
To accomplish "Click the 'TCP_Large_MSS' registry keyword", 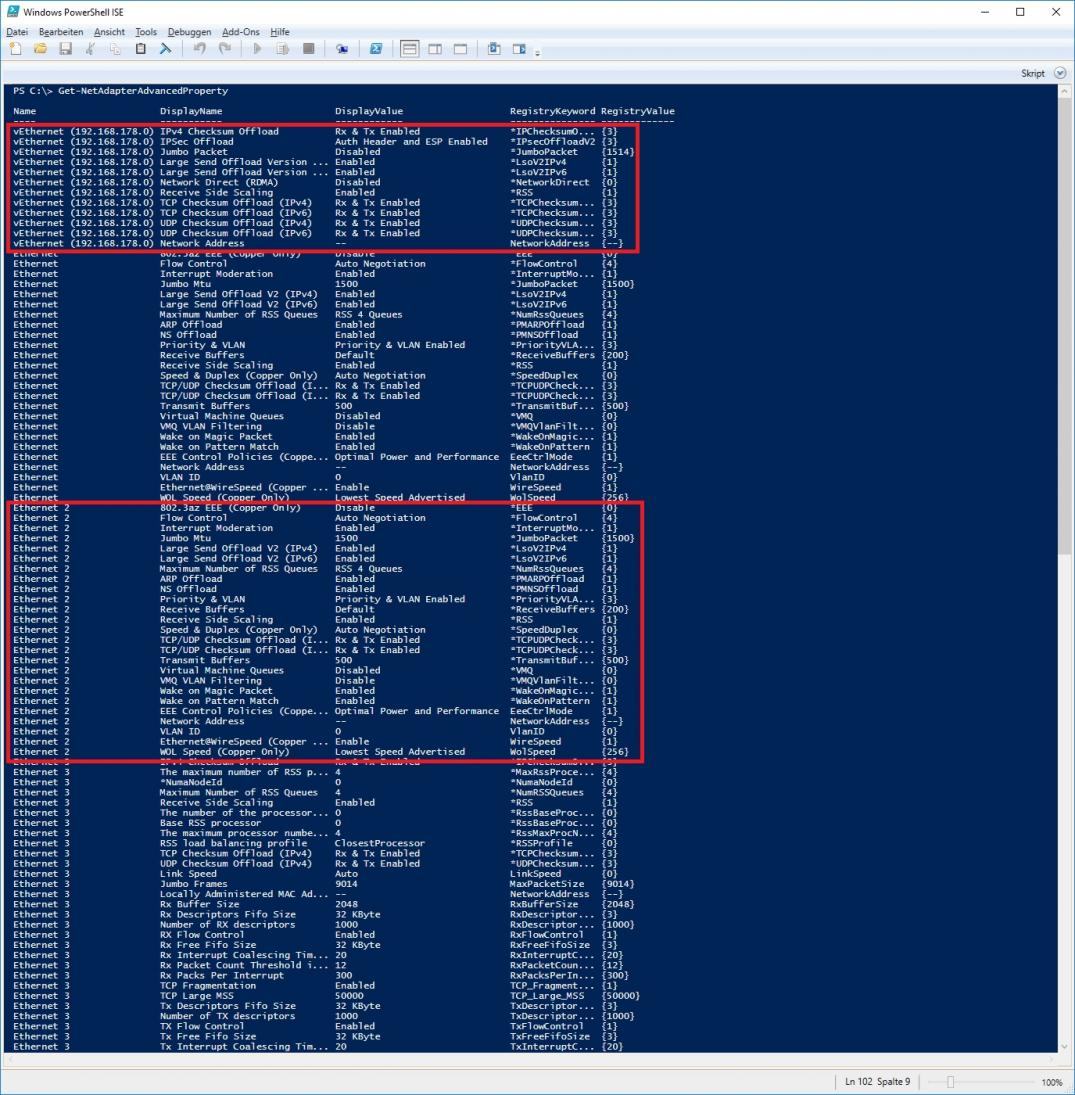I will pyautogui.click(x=547, y=996).
